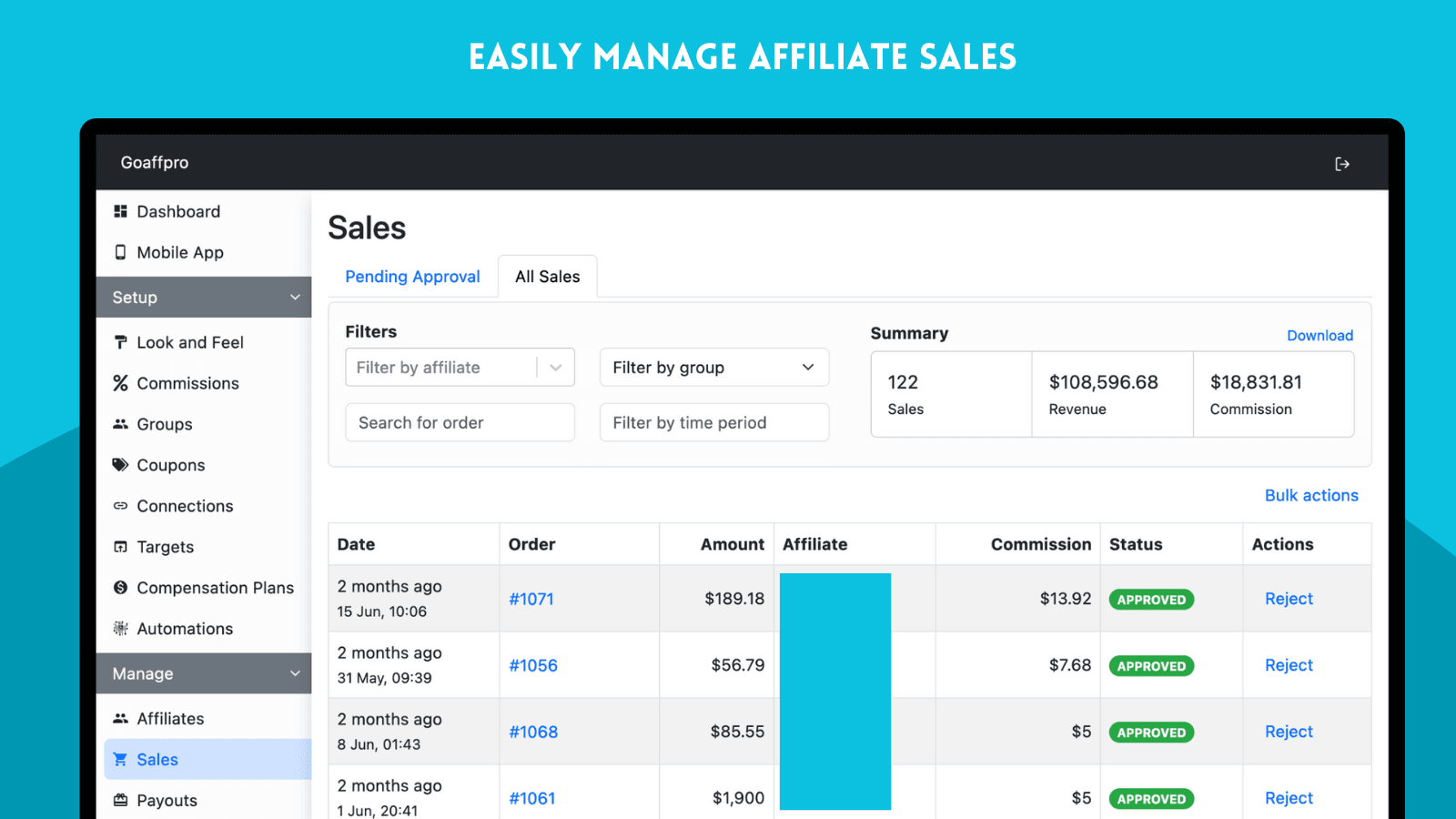Open Automations via its robot icon
The height and width of the screenshot is (819, 1456).
tap(121, 628)
